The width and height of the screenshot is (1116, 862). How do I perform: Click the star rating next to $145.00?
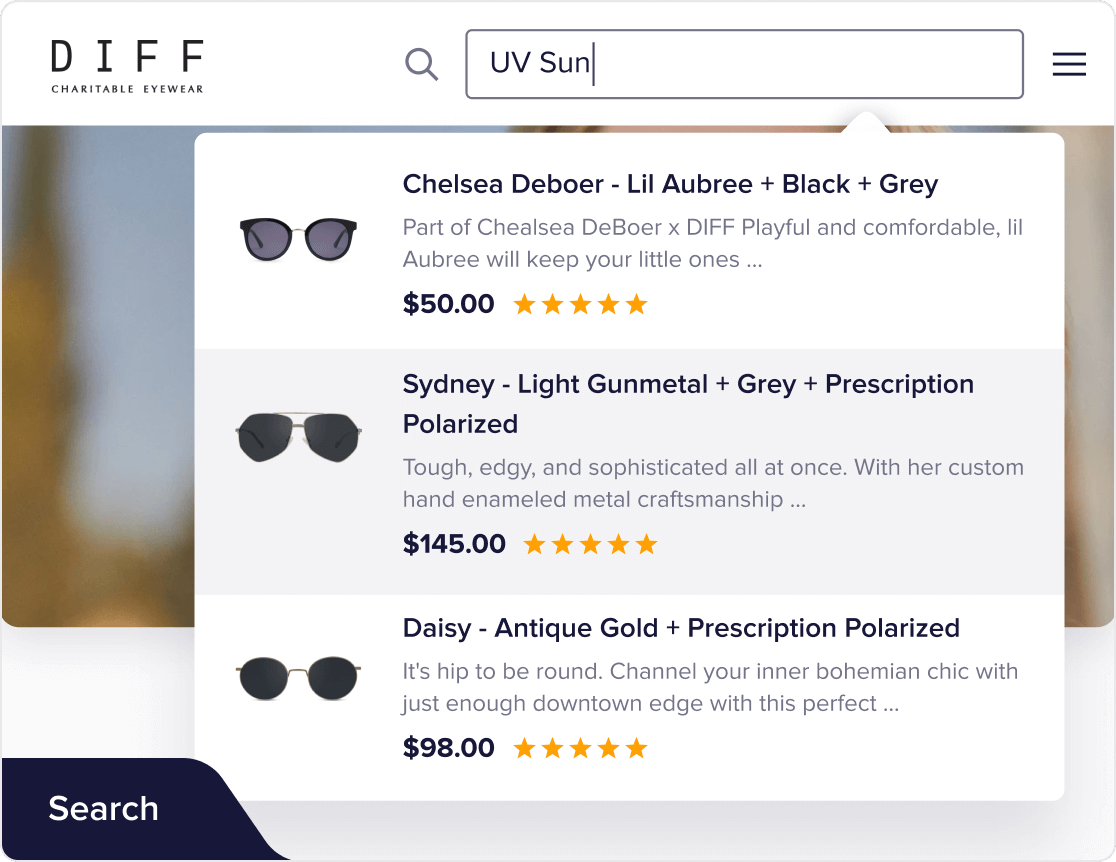pos(590,544)
